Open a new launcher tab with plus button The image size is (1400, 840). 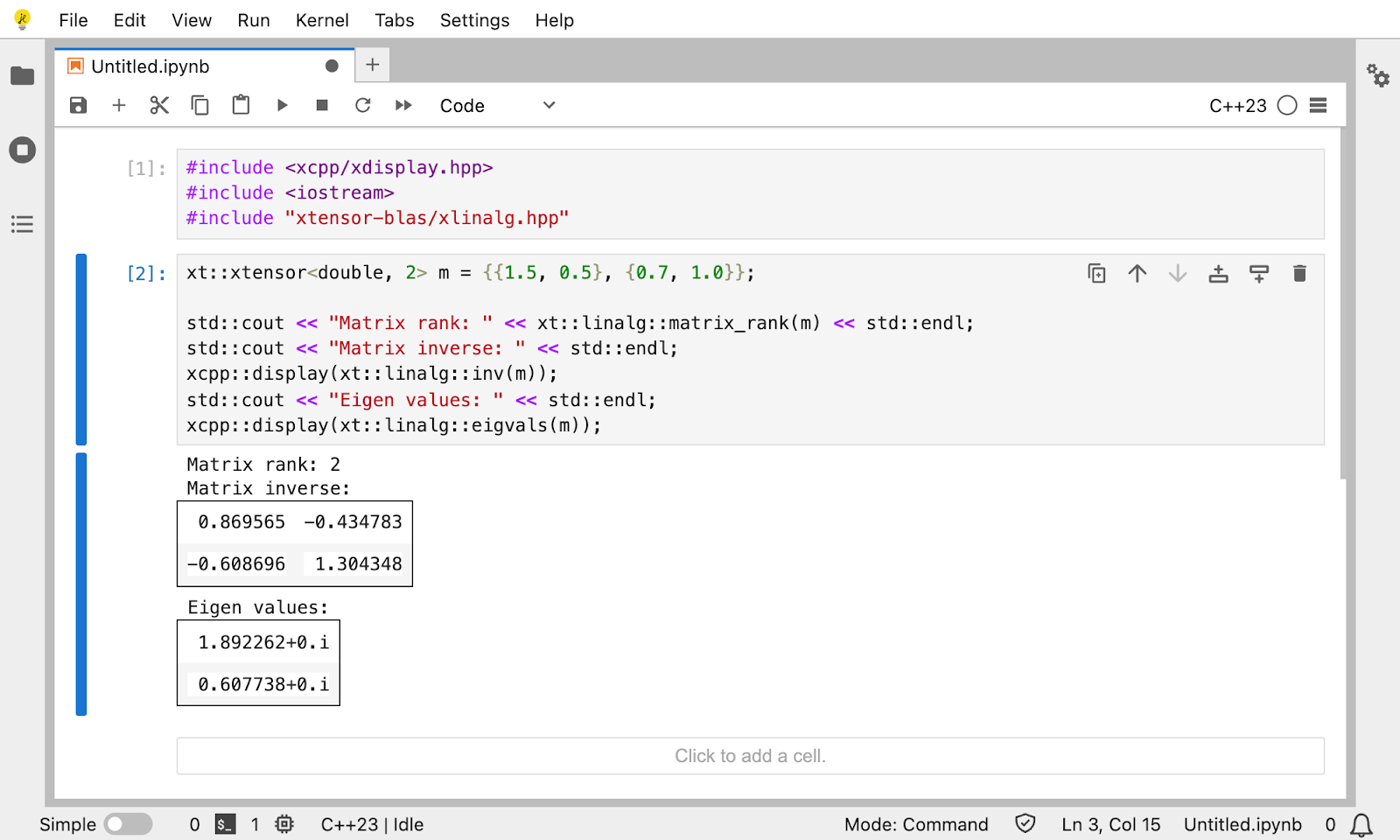point(373,65)
